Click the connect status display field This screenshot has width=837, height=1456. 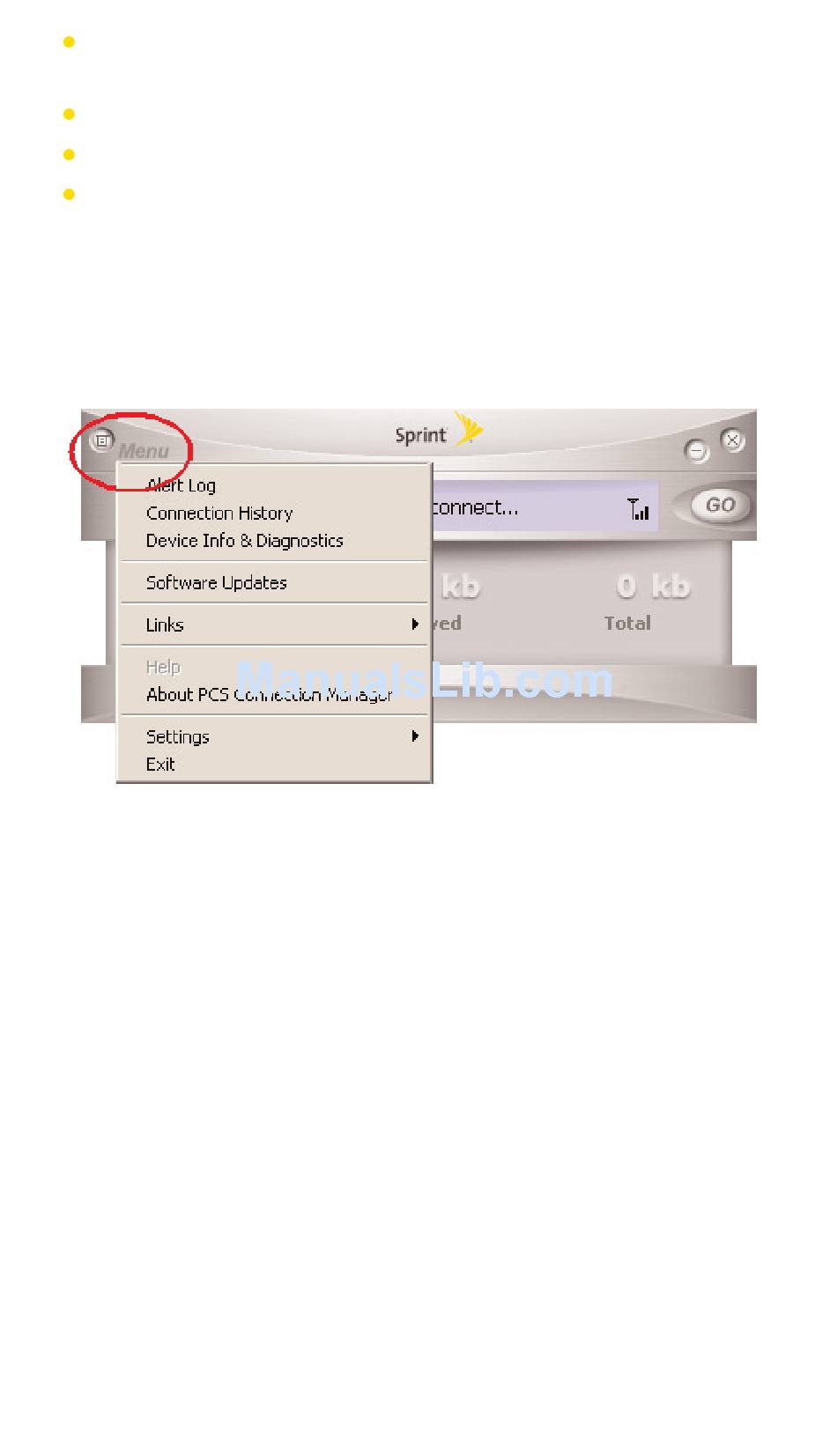click(544, 507)
